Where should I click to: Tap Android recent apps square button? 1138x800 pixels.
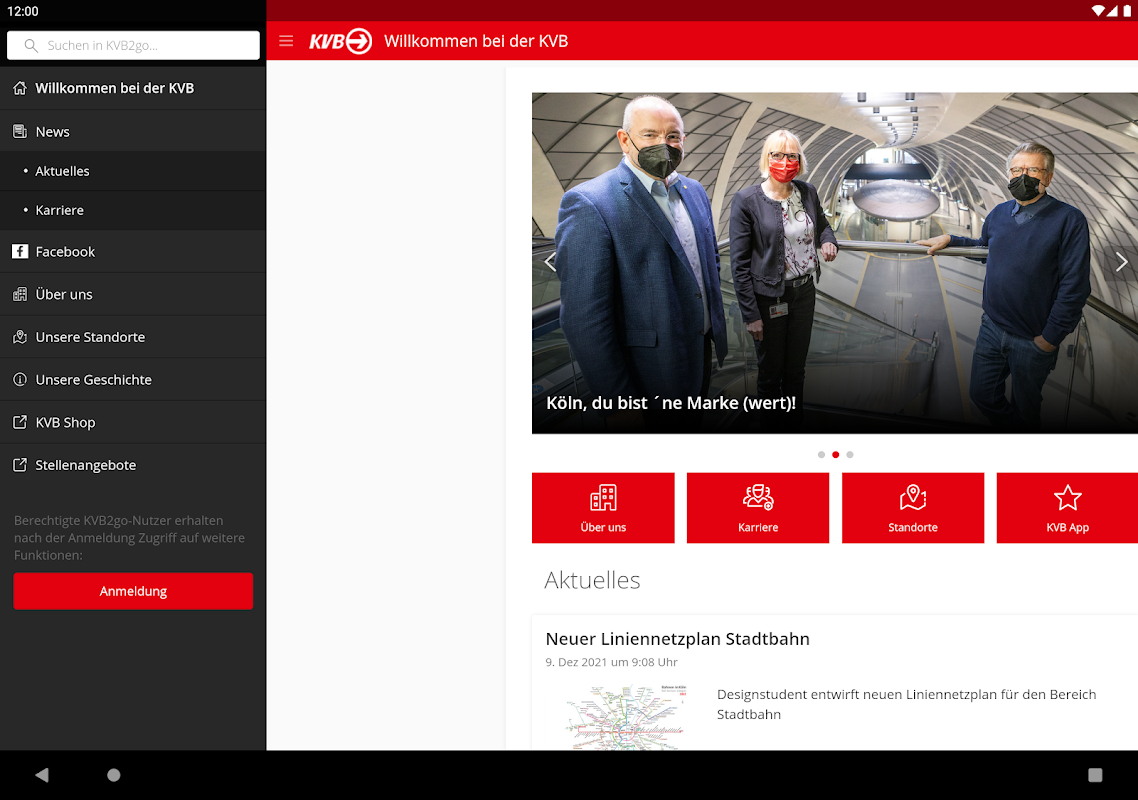tap(1095, 775)
